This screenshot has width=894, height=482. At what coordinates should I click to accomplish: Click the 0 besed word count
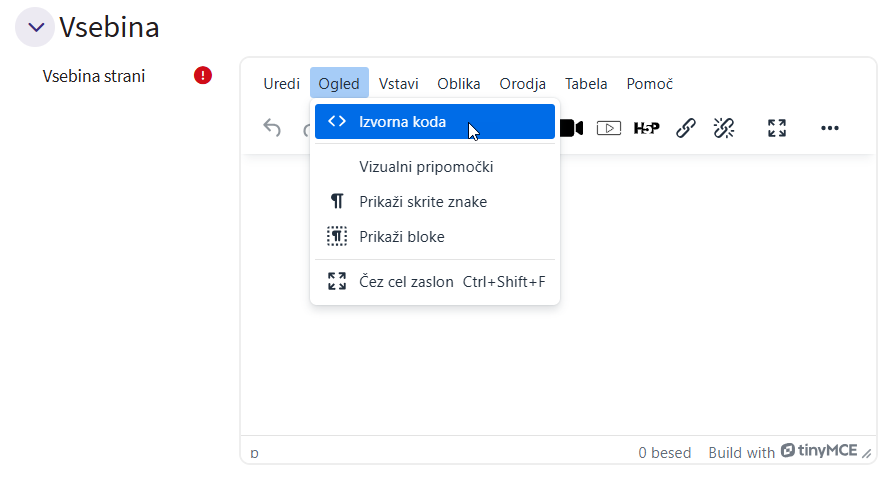click(665, 453)
